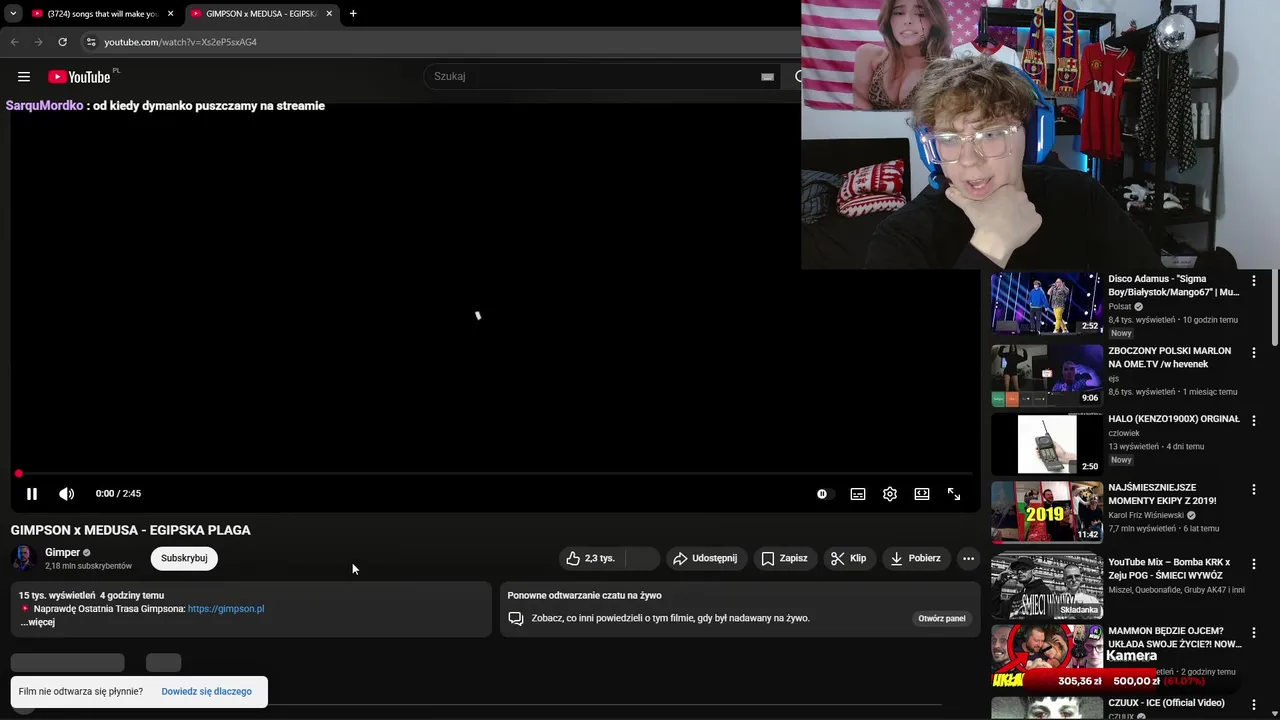Mute the video volume speaker icon
Image resolution: width=1280 pixels, height=720 pixels.
pyautogui.click(x=67, y=494)
